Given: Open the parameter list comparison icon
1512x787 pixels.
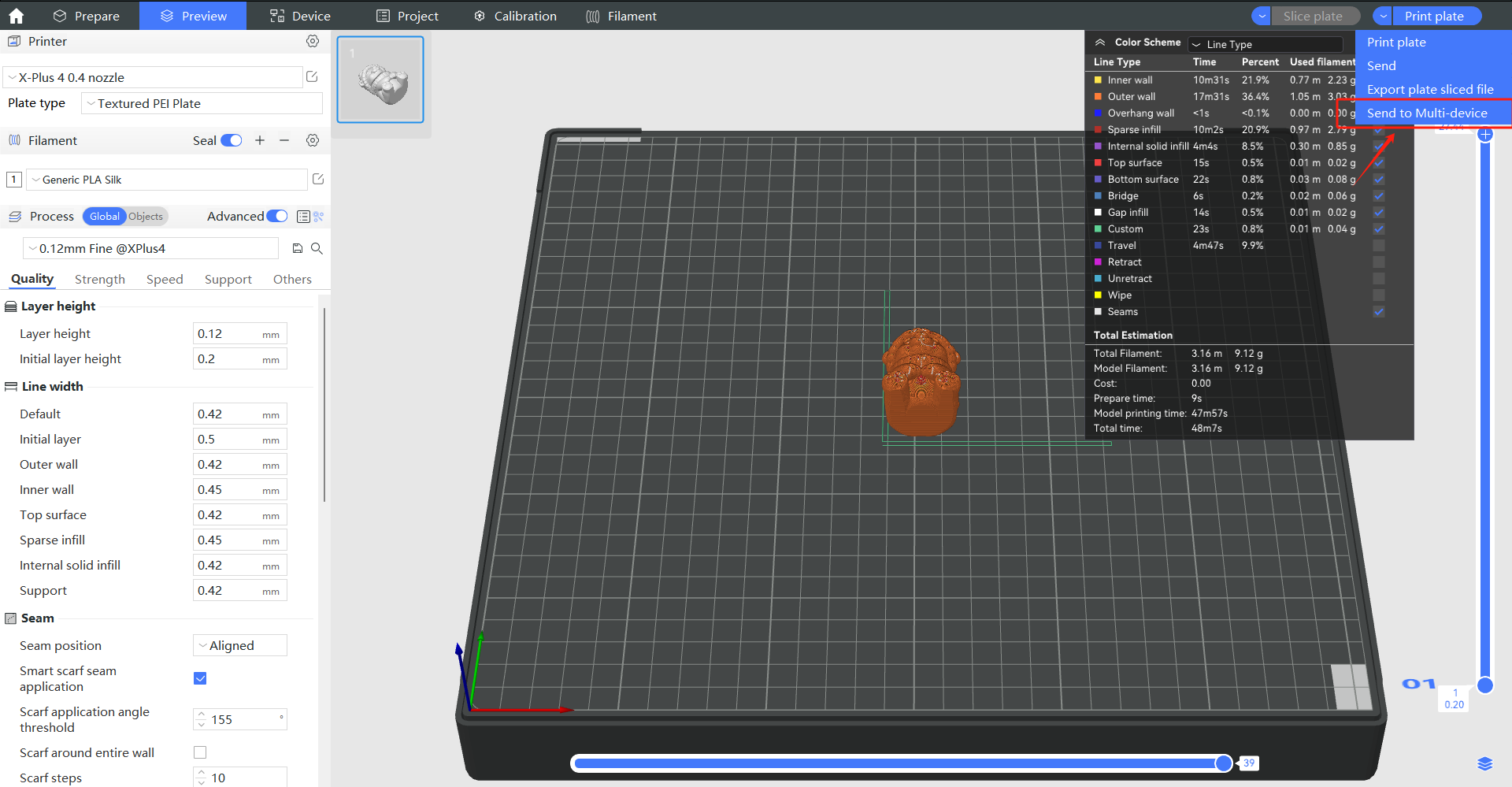Looking at the screenshot, I should point(303,216).
